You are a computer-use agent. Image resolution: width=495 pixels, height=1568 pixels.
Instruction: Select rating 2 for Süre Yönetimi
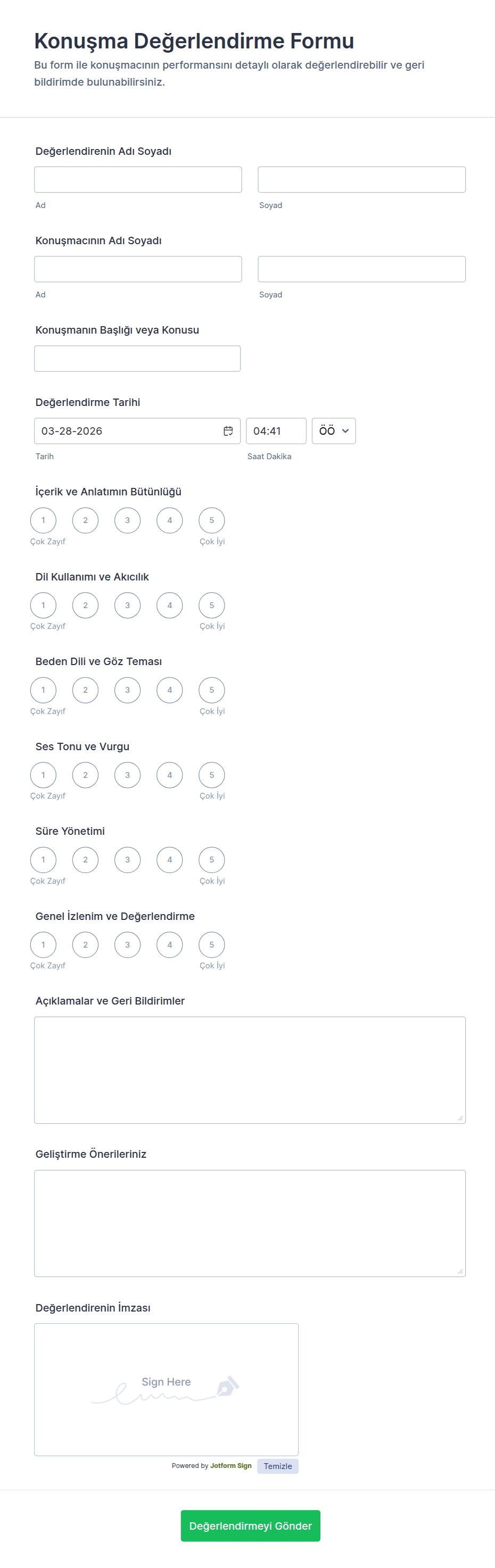pyautogui.click(x=85, y=859)
